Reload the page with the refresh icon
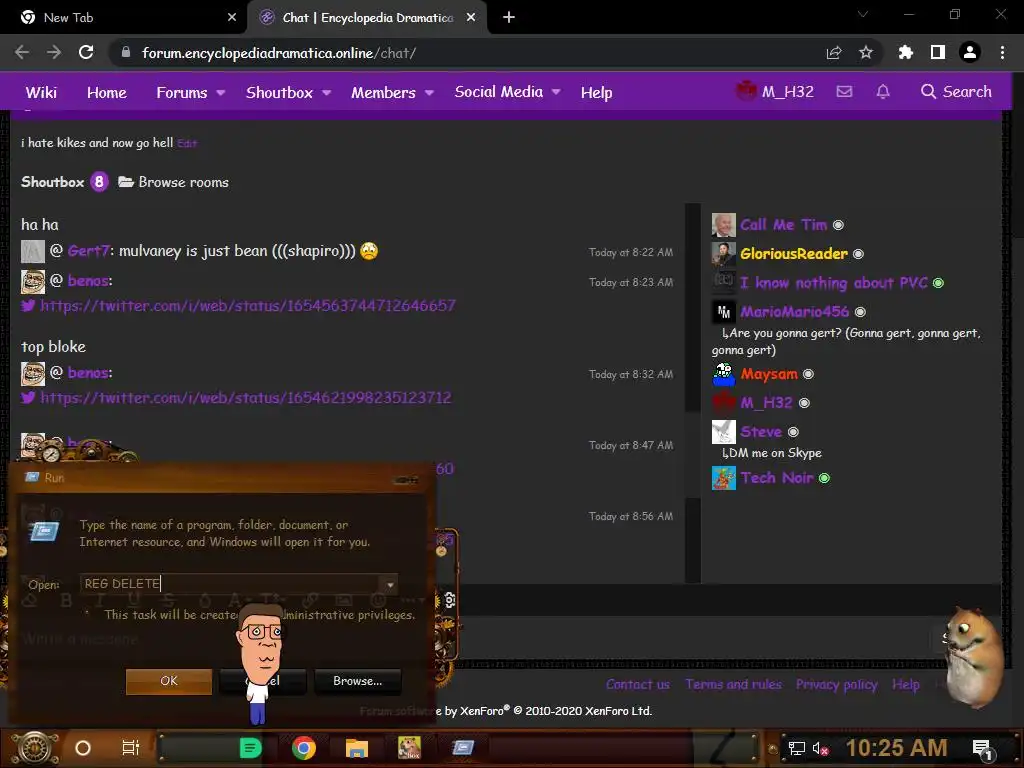Viewport: 1024px width, 768px height. pyautogui.click(x=86, y=52)
